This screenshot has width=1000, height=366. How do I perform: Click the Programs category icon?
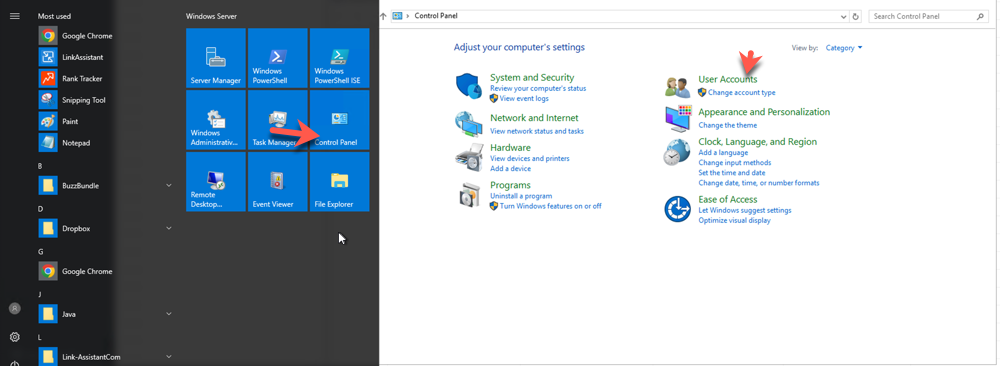click(469, 195)
